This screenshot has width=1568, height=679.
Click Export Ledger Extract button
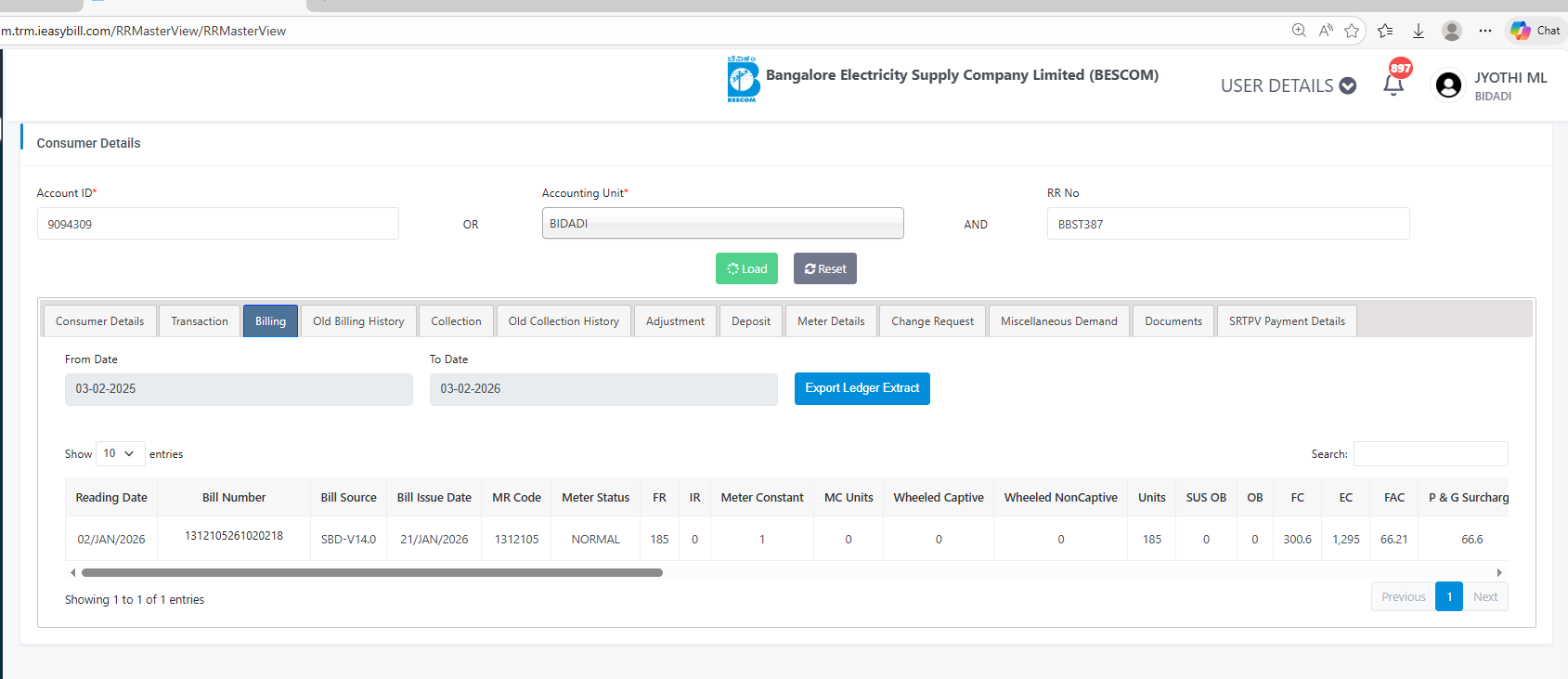862,388
